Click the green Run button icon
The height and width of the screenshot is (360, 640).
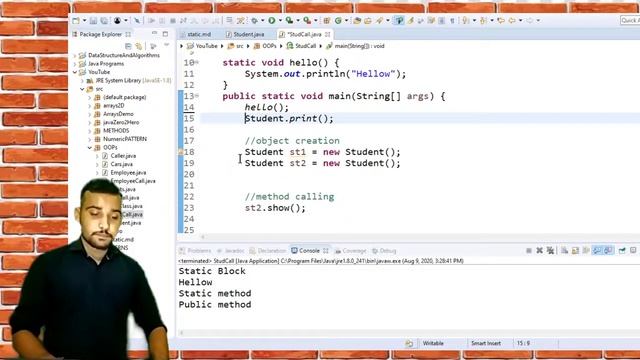pyautogui.click(x=272, y=20)
